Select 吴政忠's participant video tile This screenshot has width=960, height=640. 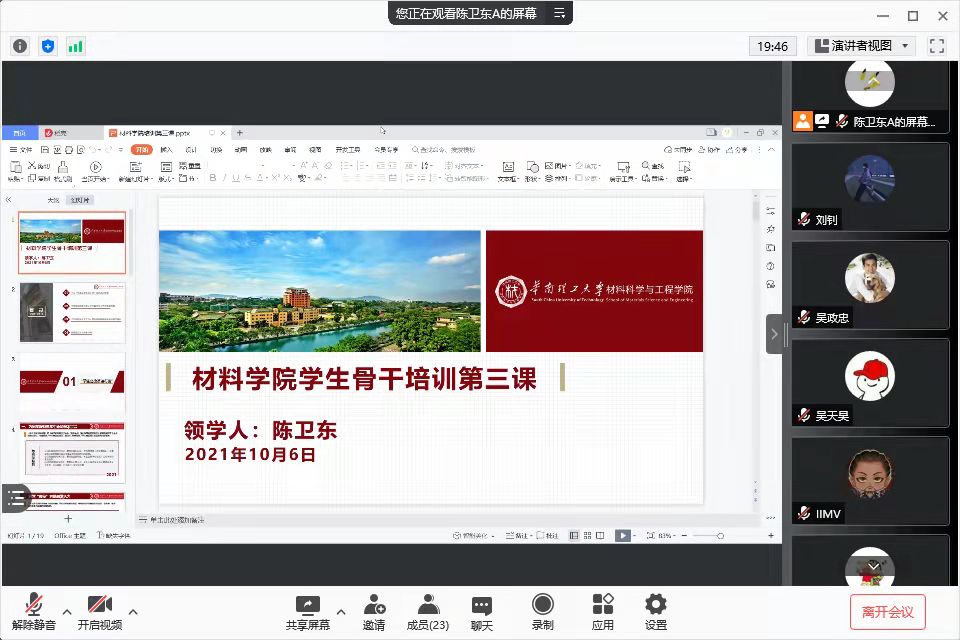tap(870, 285)
